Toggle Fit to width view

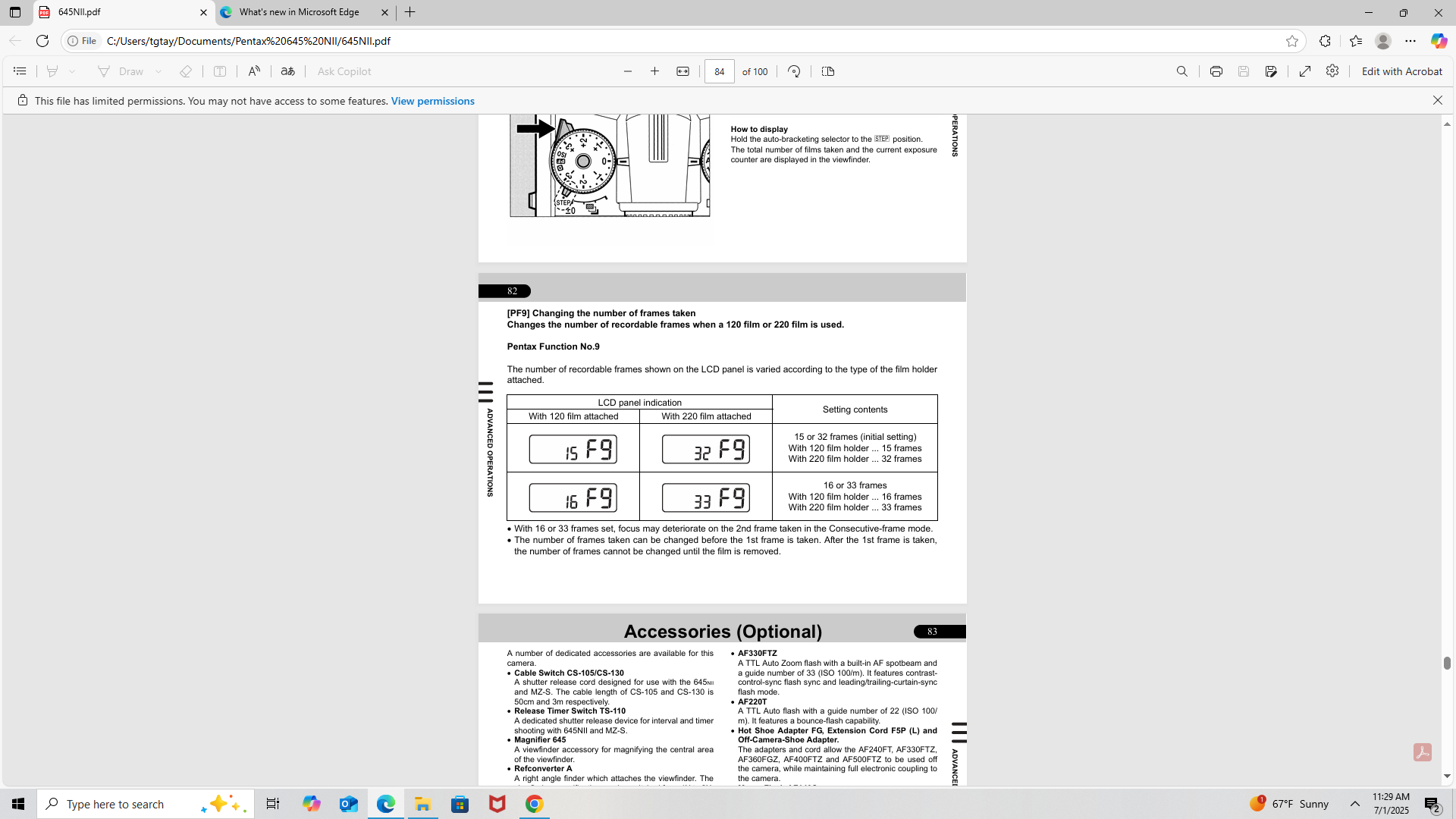[x=683, y=71]
